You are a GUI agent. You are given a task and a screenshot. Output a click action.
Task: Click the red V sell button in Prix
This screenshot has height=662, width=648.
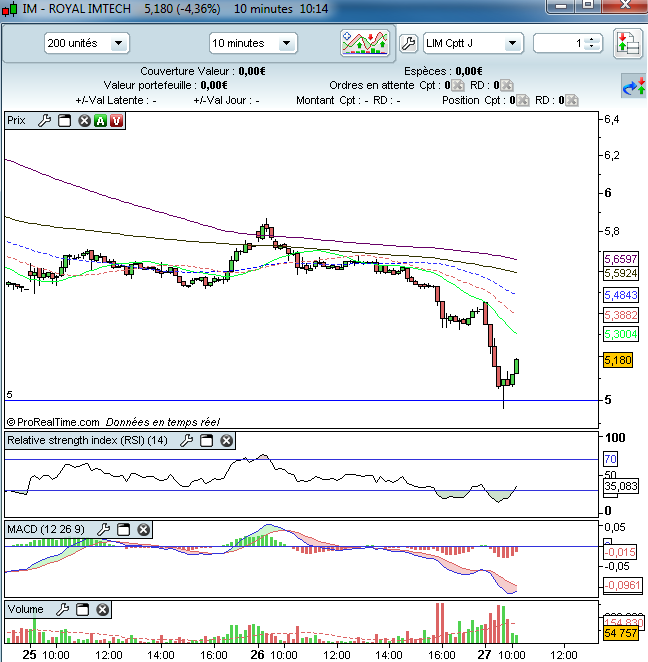click(117, 121)
